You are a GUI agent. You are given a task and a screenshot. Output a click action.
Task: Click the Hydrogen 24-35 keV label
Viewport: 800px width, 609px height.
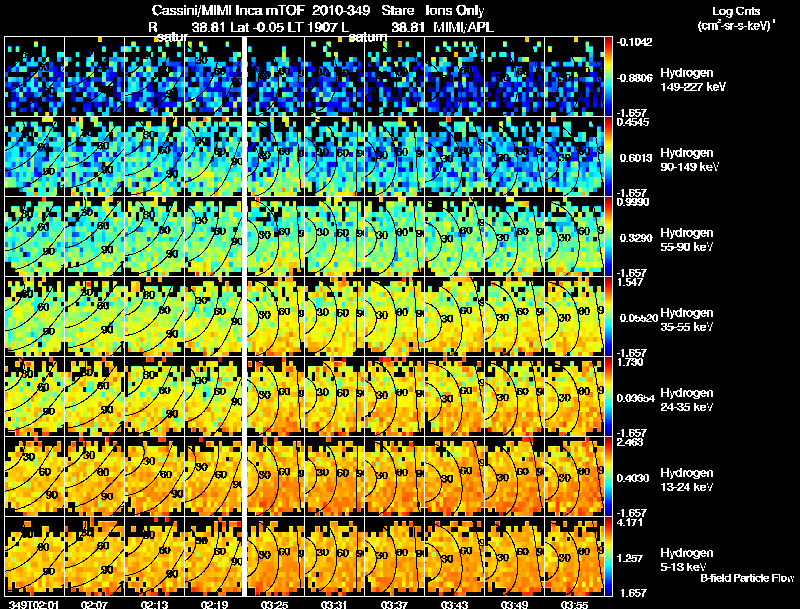[687, 400]
